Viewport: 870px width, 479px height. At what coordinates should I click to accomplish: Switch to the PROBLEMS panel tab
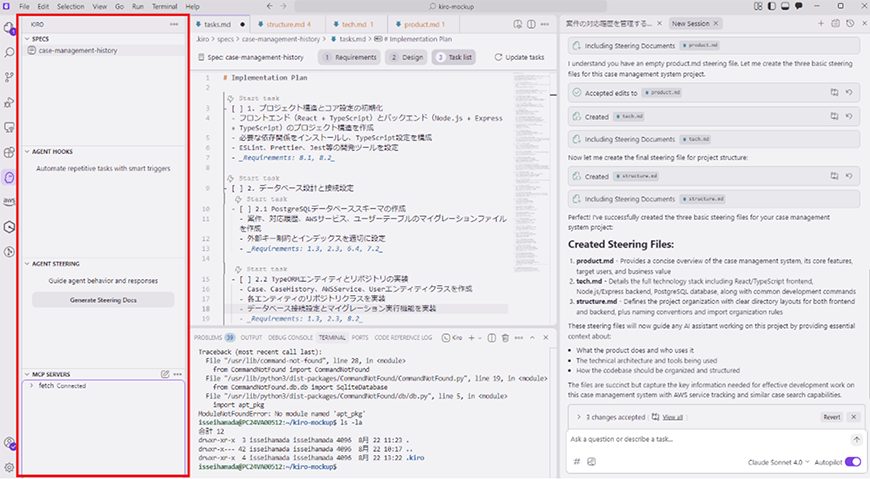point(214,337)
